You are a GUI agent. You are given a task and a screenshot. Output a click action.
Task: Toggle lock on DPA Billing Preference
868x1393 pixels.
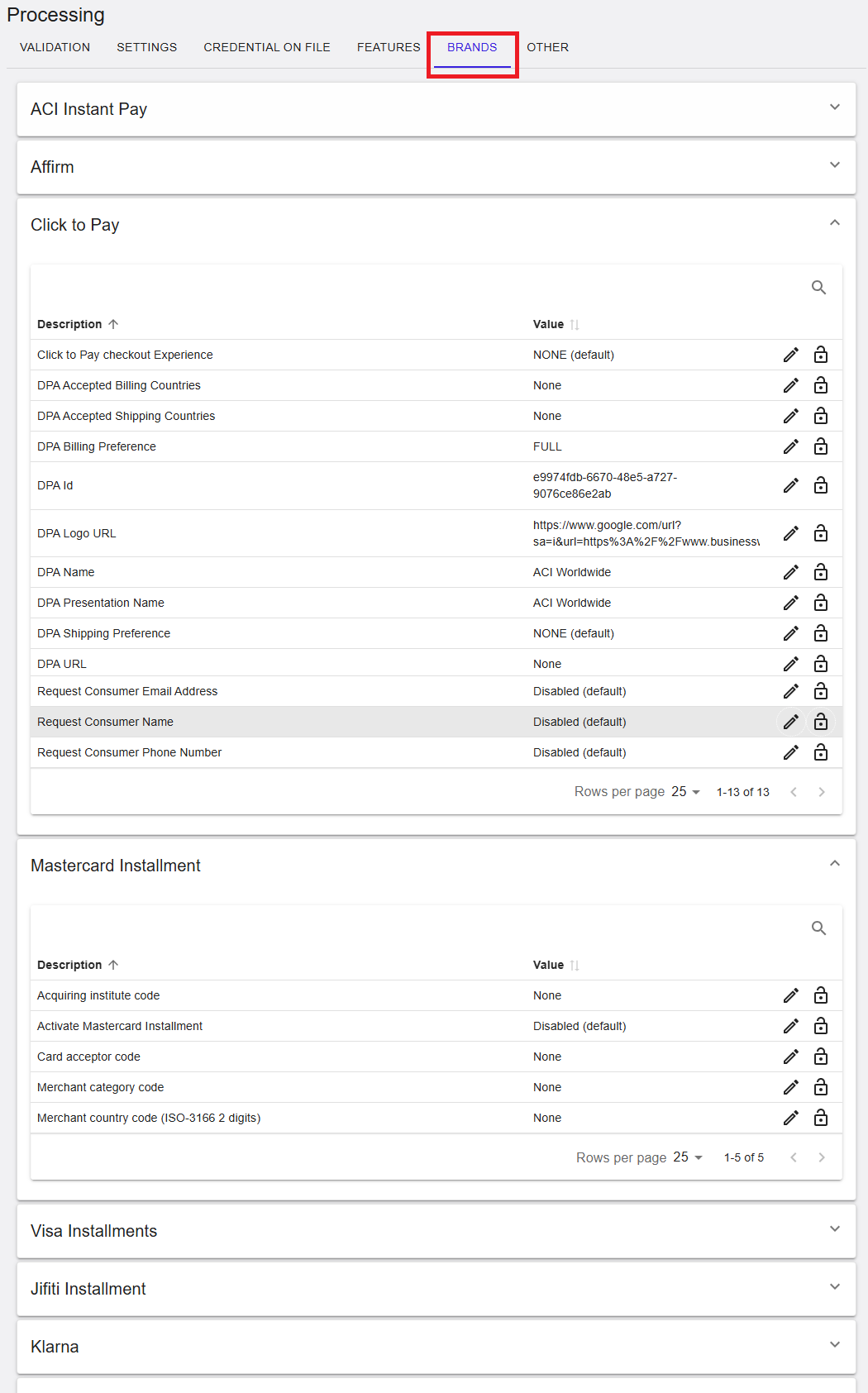pyautogui.click(x=821, y=446)
